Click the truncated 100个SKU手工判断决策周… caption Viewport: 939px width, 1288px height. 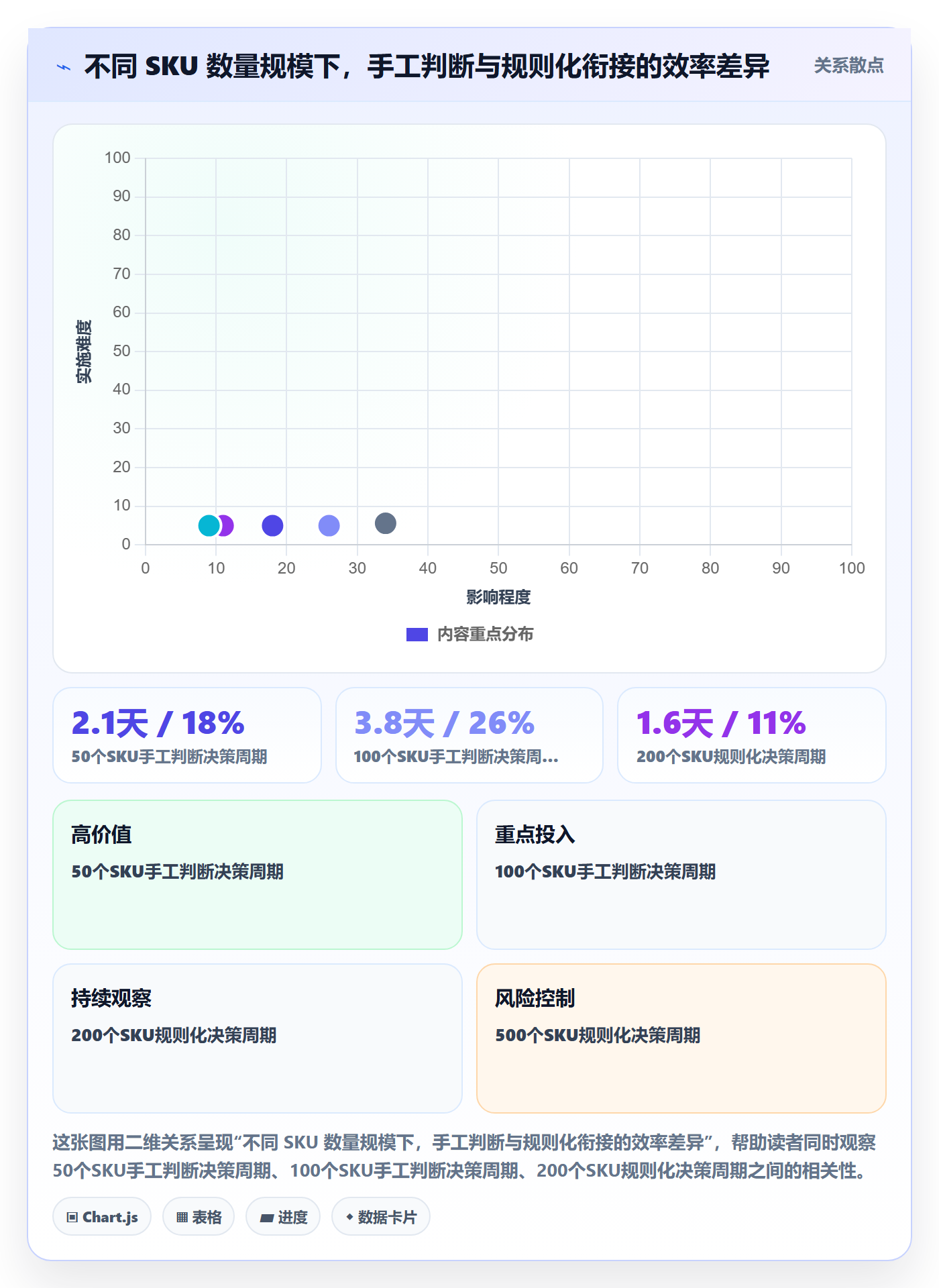click(456, 757)
